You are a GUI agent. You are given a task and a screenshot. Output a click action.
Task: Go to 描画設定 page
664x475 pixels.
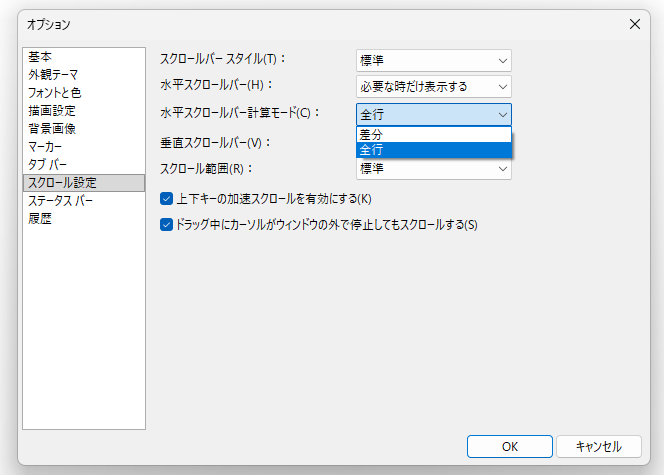[x=84, y=111]
